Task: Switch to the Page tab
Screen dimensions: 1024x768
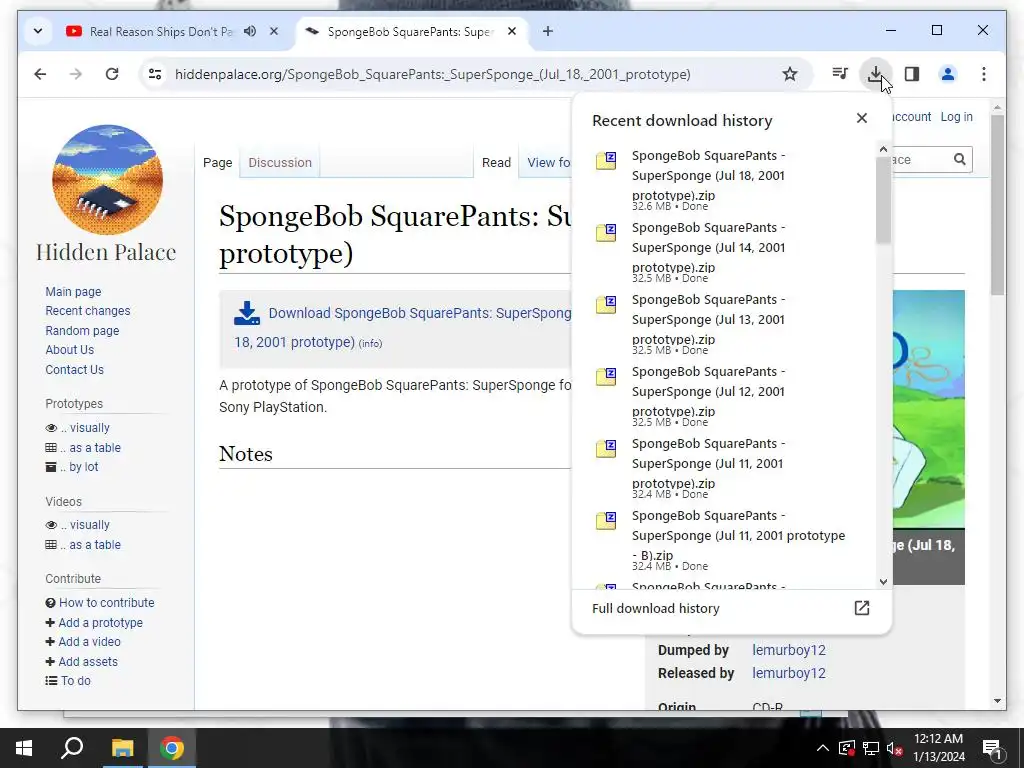Action: click(x=217, y=163)
